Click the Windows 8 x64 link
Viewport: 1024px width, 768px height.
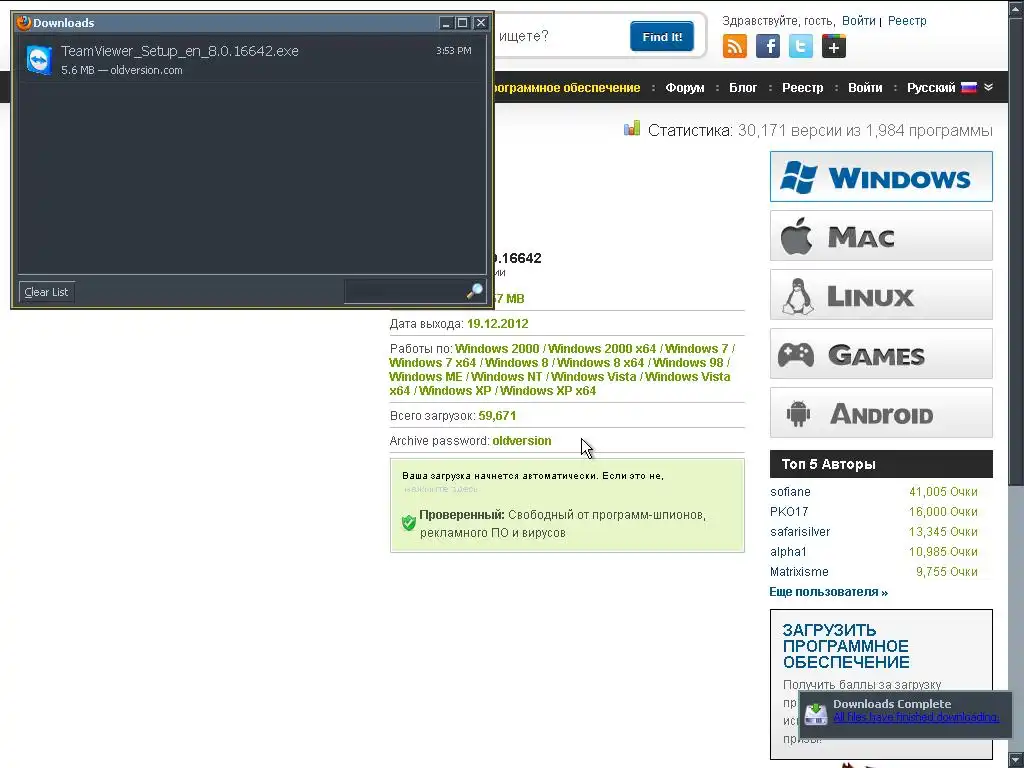point(600,362)
